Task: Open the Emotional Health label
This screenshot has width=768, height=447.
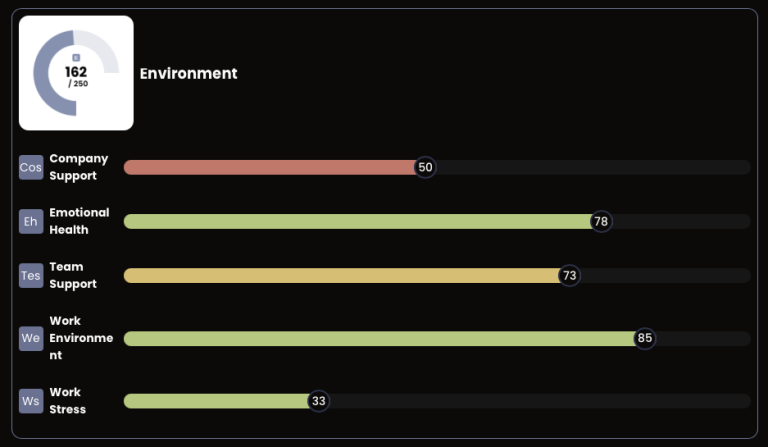Action: [79, 221]
